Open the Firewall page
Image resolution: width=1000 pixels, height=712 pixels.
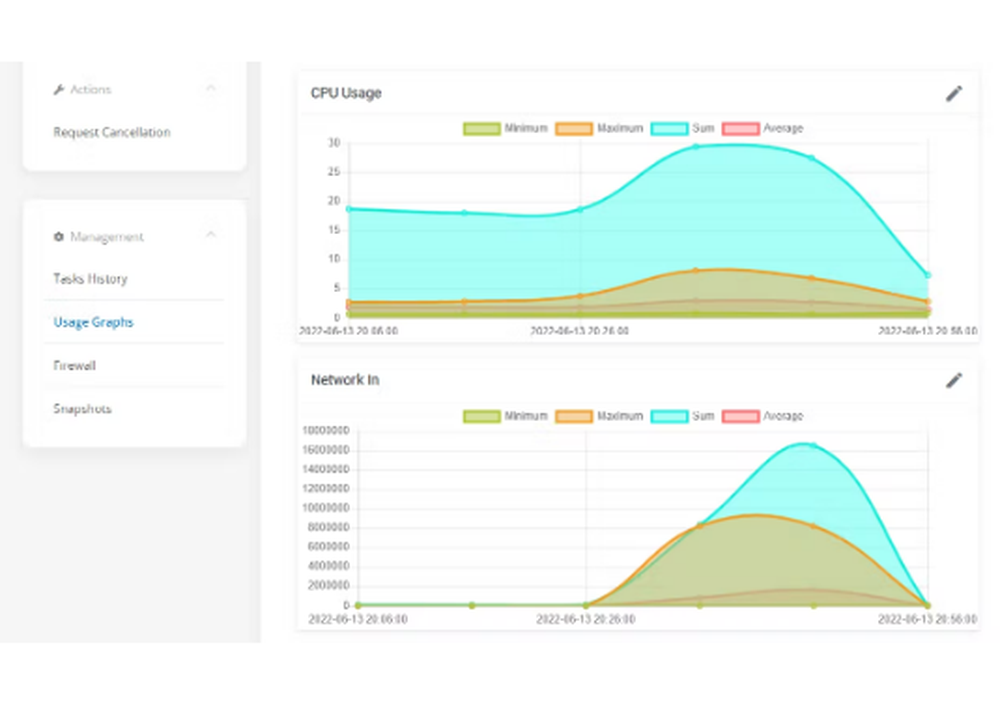point(74,365)
